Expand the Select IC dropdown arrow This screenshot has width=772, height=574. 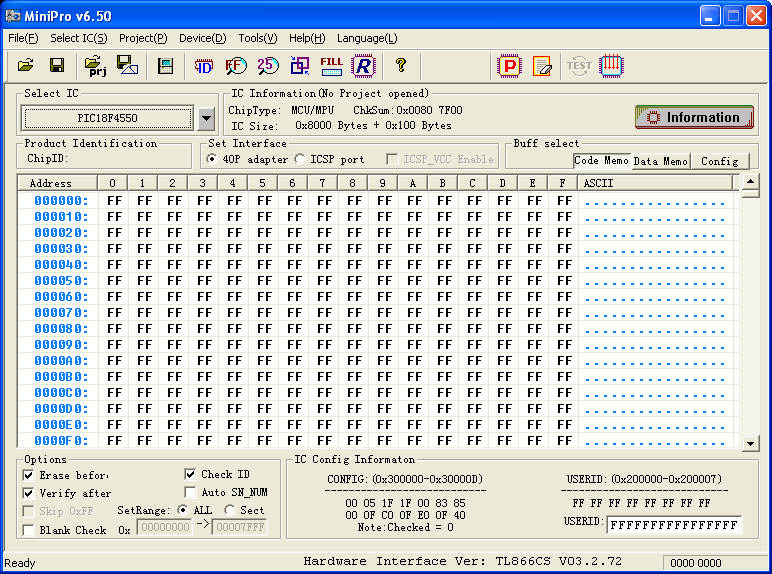(x=206, y=118)
